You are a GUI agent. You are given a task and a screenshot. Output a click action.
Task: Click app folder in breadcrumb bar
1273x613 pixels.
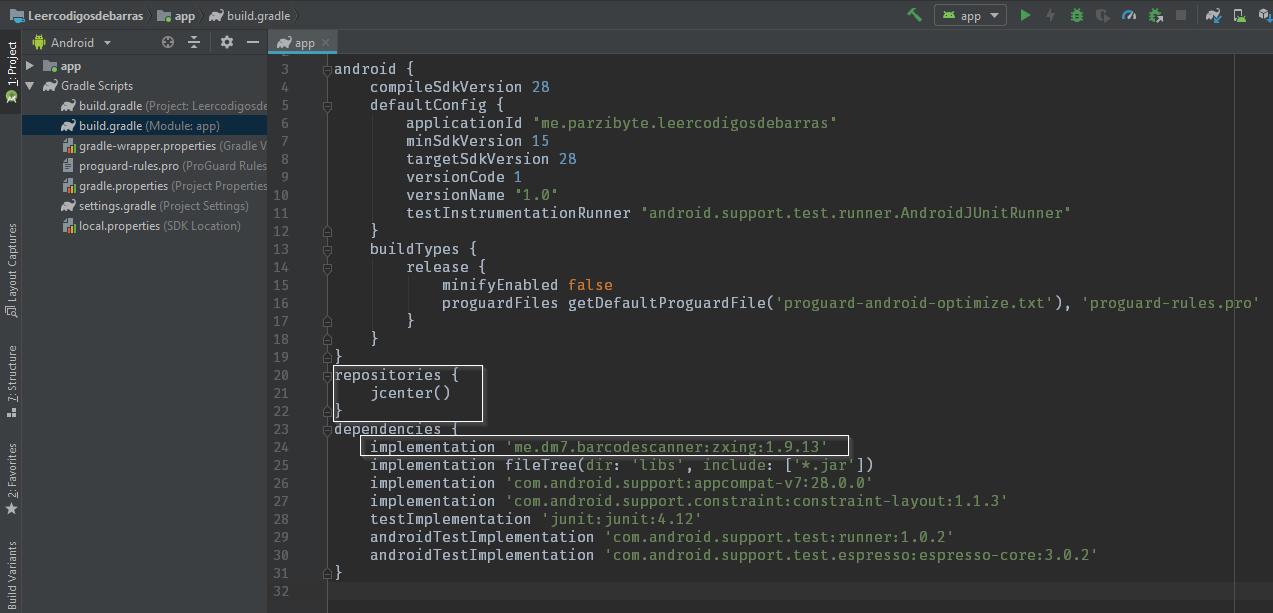(176, 15)
